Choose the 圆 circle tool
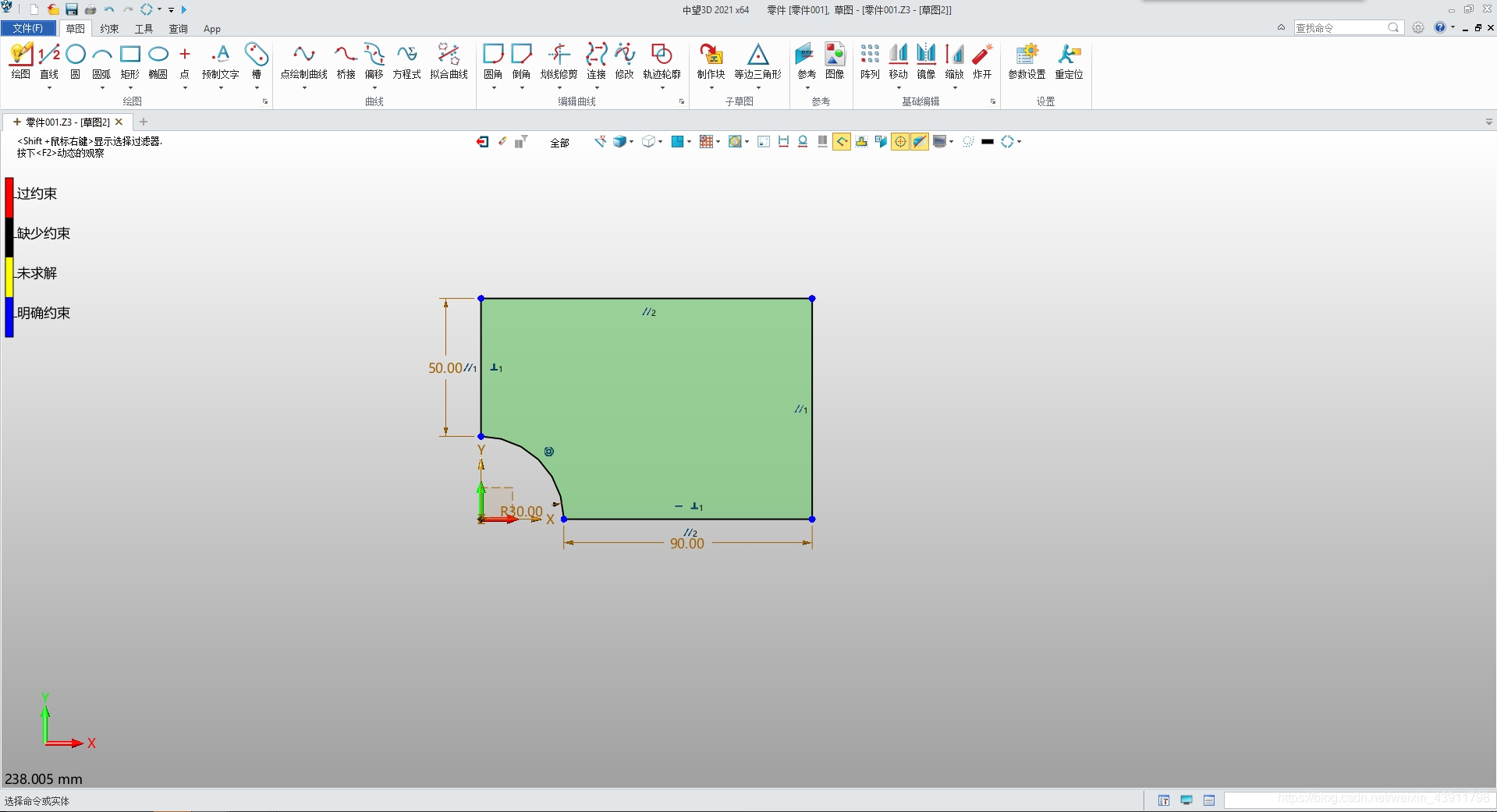Viewport: 1497px width, 812px height. [x=76, y=61]
